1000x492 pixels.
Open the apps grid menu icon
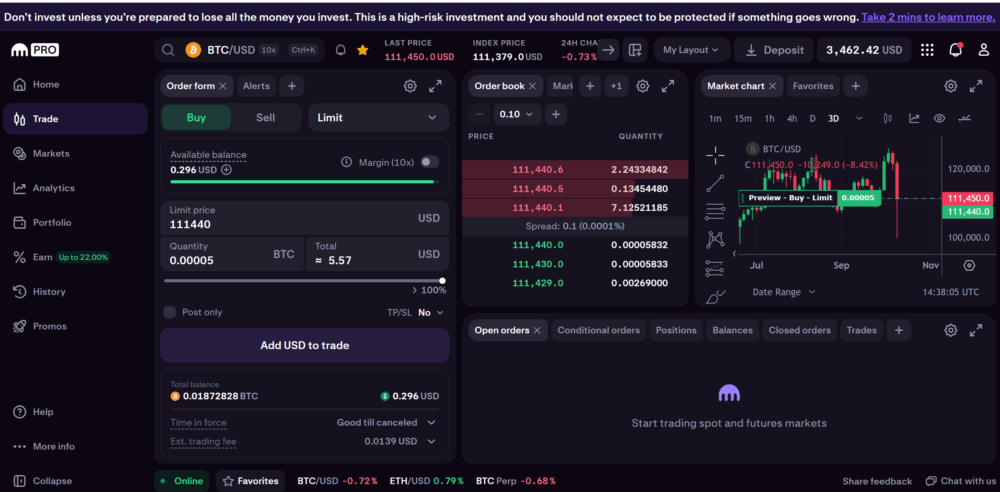point(927,50)
